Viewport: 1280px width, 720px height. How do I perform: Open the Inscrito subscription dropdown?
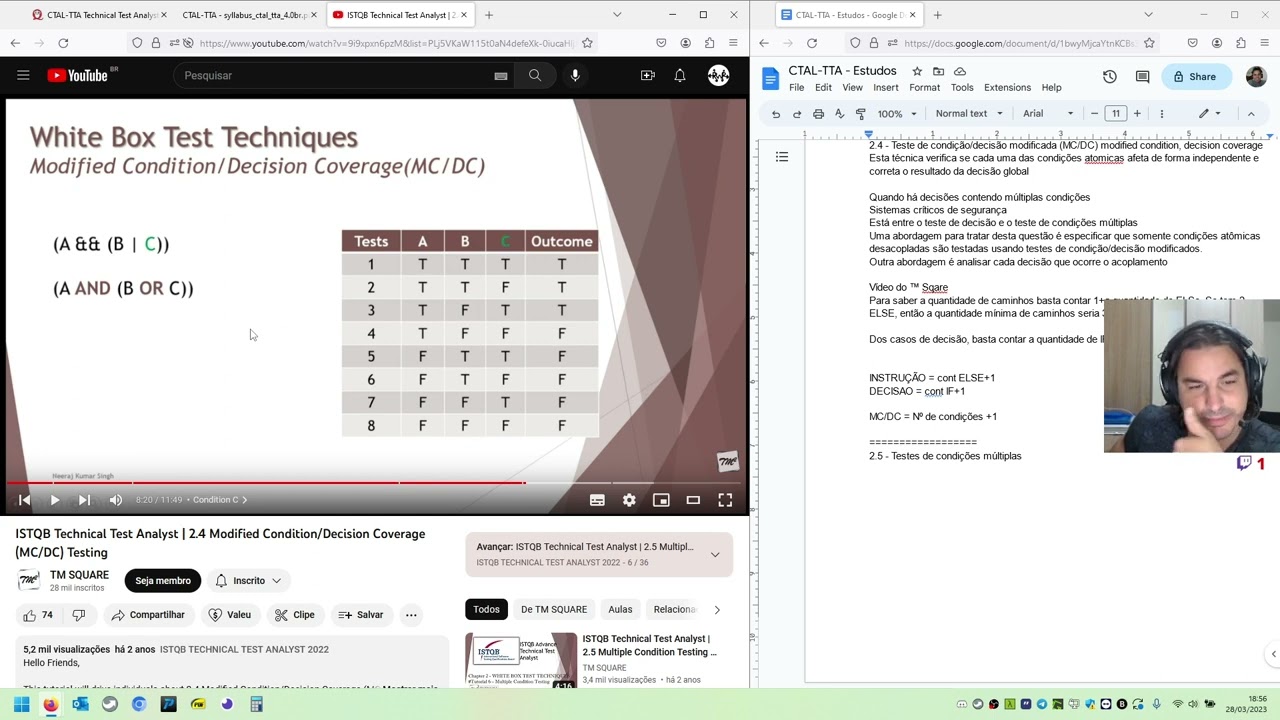click(x=249, y=581)
